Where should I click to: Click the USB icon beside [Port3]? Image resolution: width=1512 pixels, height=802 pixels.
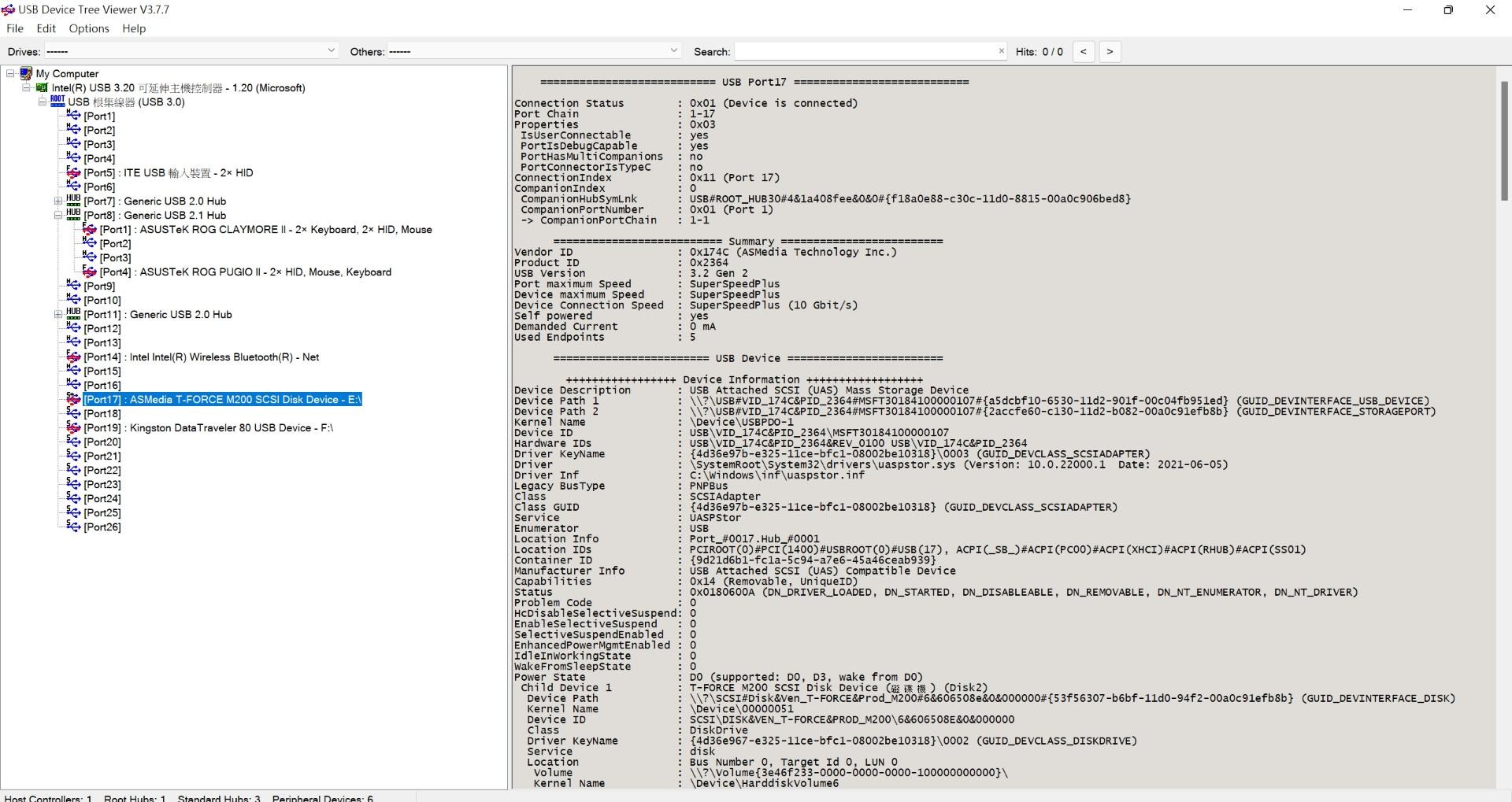coord(73,144)
